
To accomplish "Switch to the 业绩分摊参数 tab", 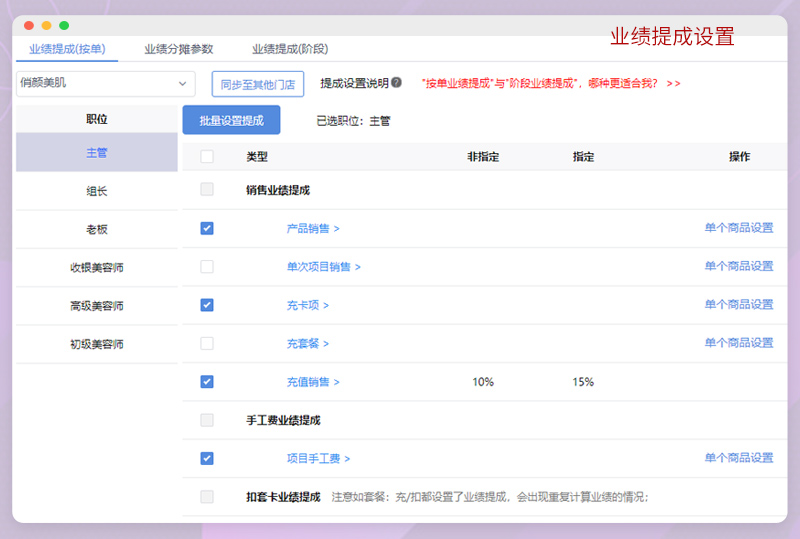I will tap(179, 49).
